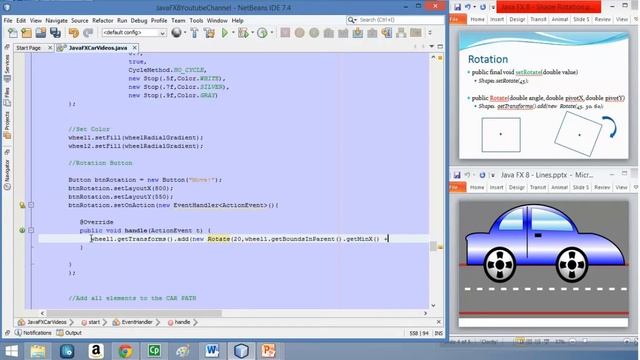
Task: Click File button in Lines.pptx PowerPoint window
Action: tap(457, 187)
